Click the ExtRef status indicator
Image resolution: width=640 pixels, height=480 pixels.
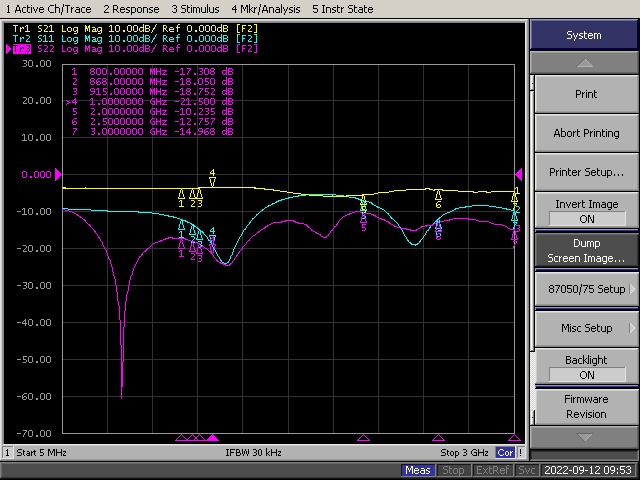pyautogui.click(x=490, y=470)
